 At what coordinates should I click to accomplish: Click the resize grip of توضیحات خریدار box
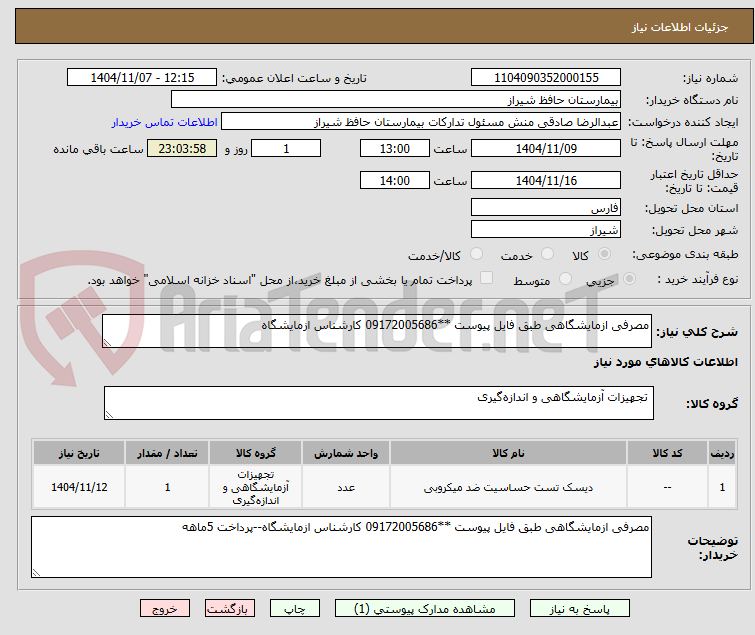[36, 572]
